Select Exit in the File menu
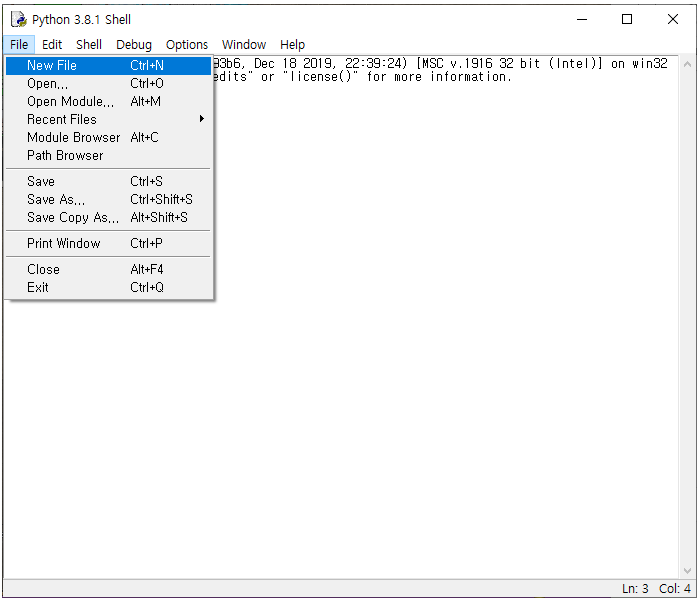Image resolution: width=698 pixels, height=600 pixels. click(x=108, y=288)
